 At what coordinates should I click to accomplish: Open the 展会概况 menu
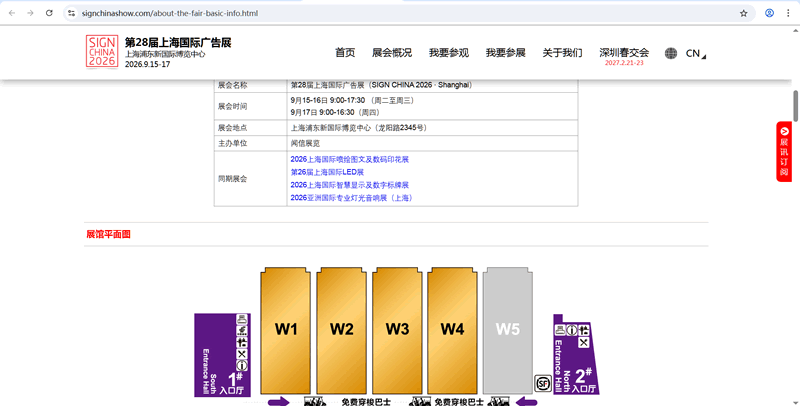click(x=391, y=53)
